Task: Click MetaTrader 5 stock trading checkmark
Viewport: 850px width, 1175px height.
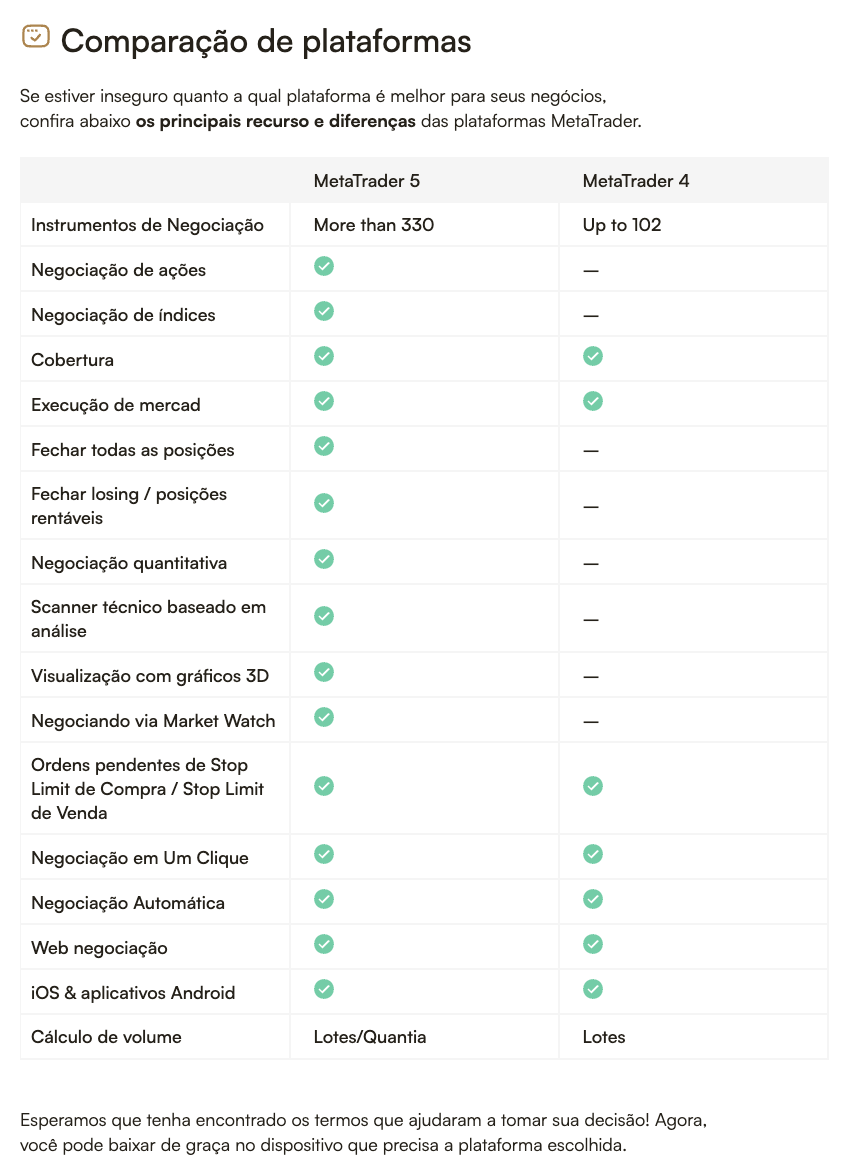Action: point(324,266)
